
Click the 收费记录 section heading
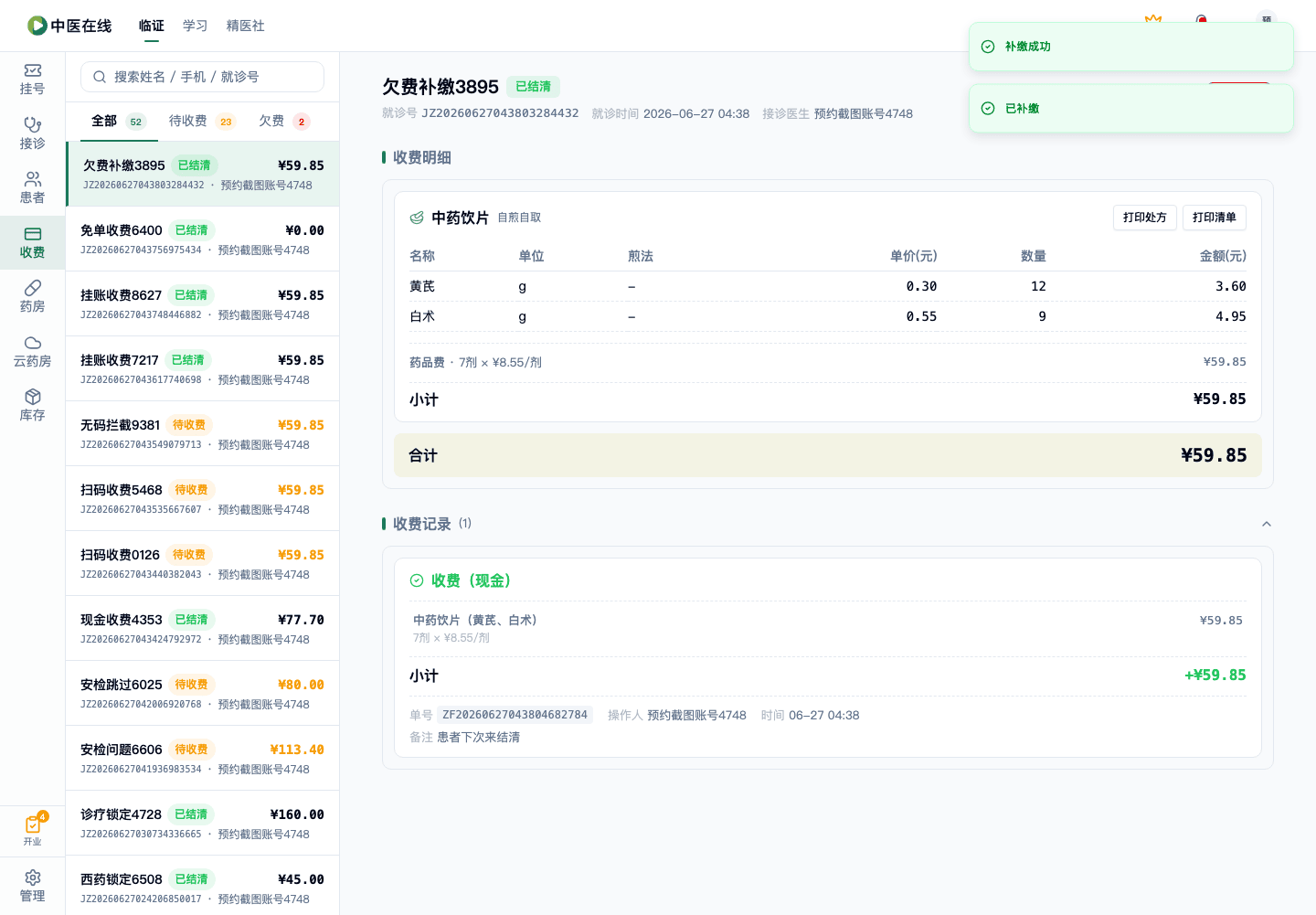click(422, 524)
